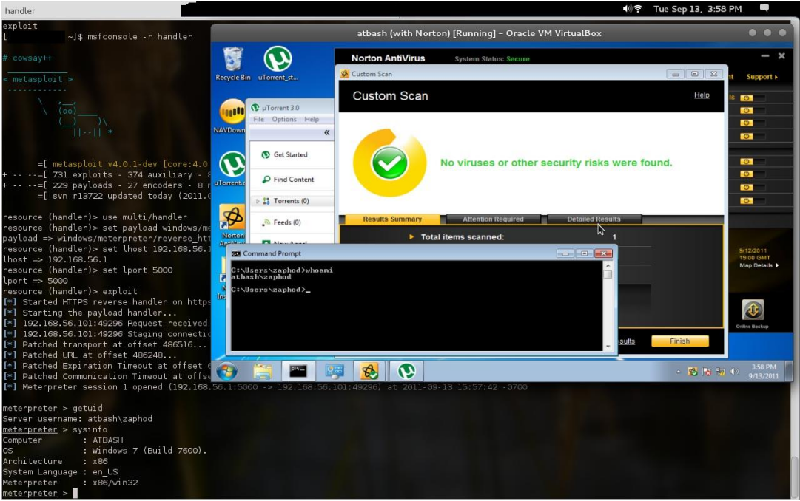
Task: Click the Norton icon in the system tray
Action: click(692, 372)
